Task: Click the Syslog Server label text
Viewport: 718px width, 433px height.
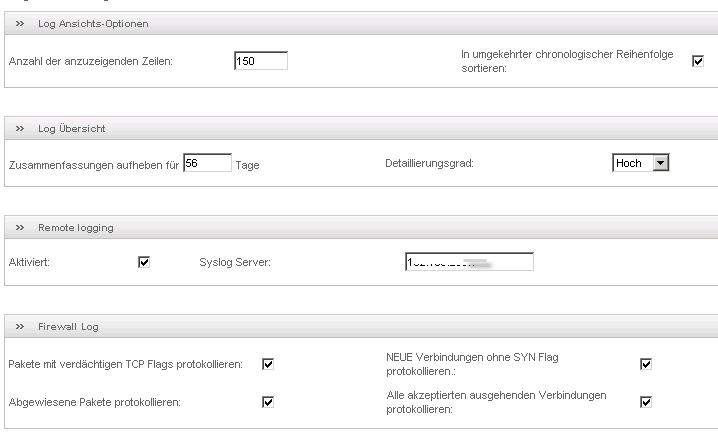Action: tap(235, 262)
